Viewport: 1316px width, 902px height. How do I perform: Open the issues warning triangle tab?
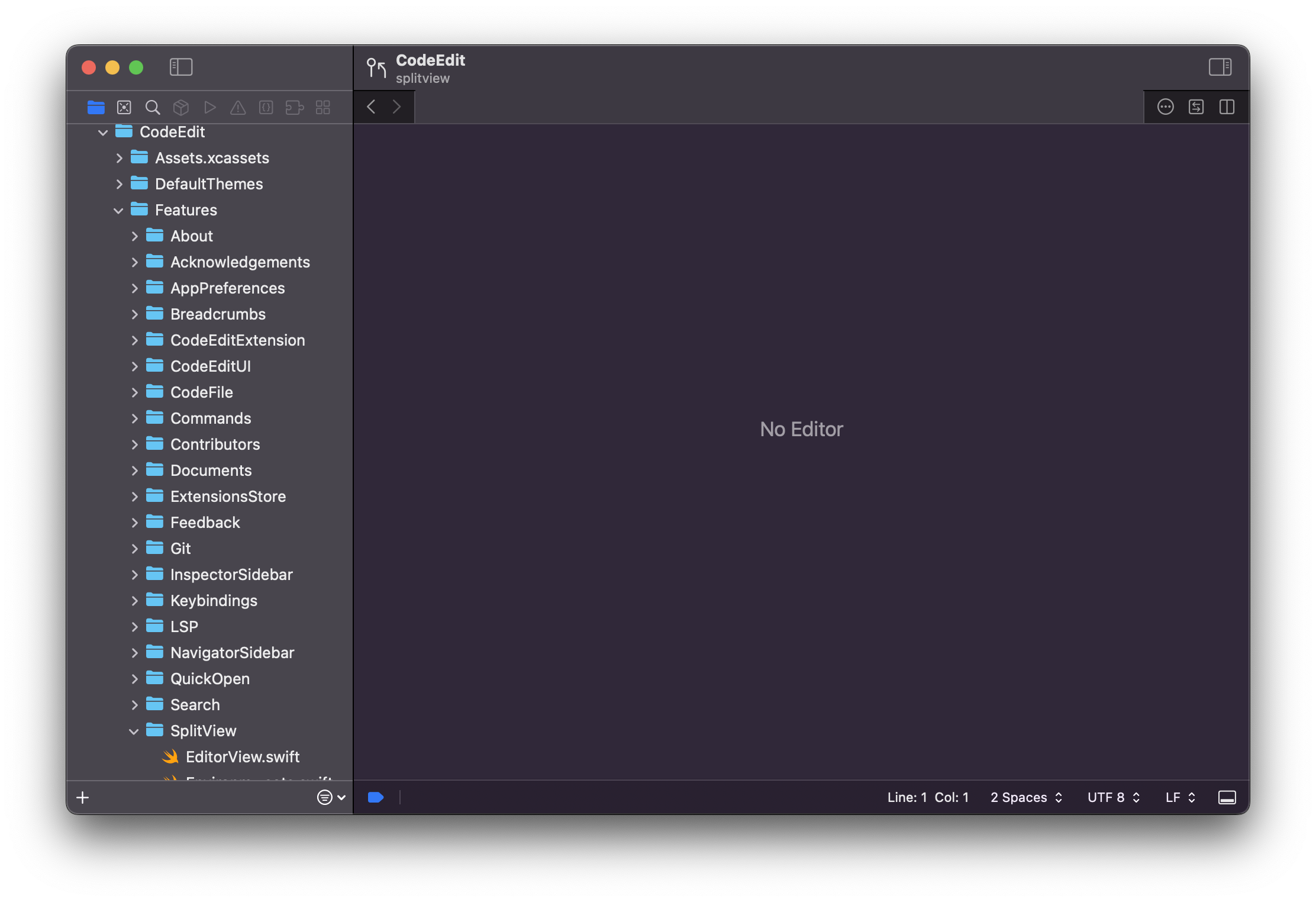238,107
